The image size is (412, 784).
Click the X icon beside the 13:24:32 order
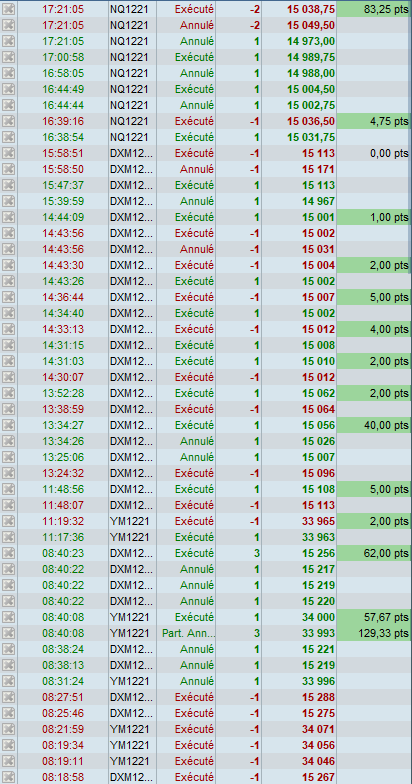tap(8, 473)
